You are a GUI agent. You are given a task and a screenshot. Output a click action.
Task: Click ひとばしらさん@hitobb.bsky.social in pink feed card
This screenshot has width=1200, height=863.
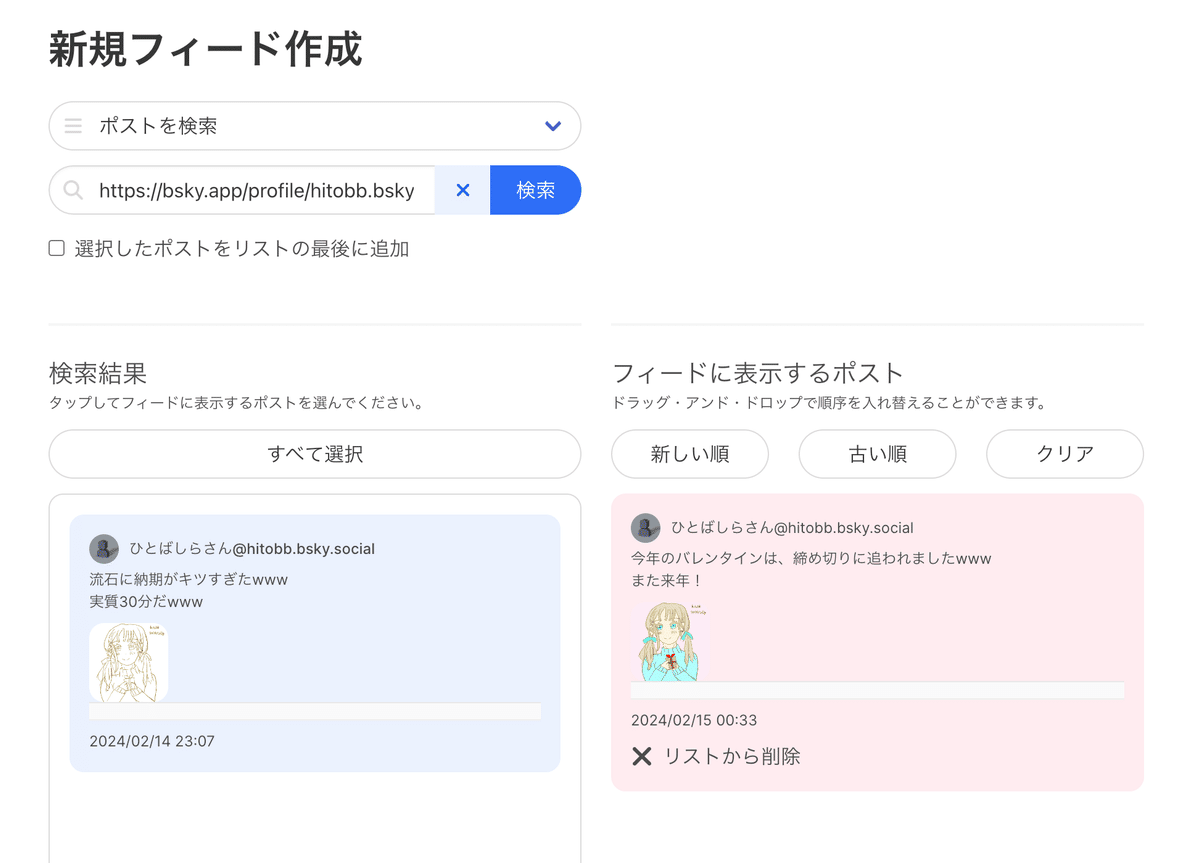[x=792, y=528]
